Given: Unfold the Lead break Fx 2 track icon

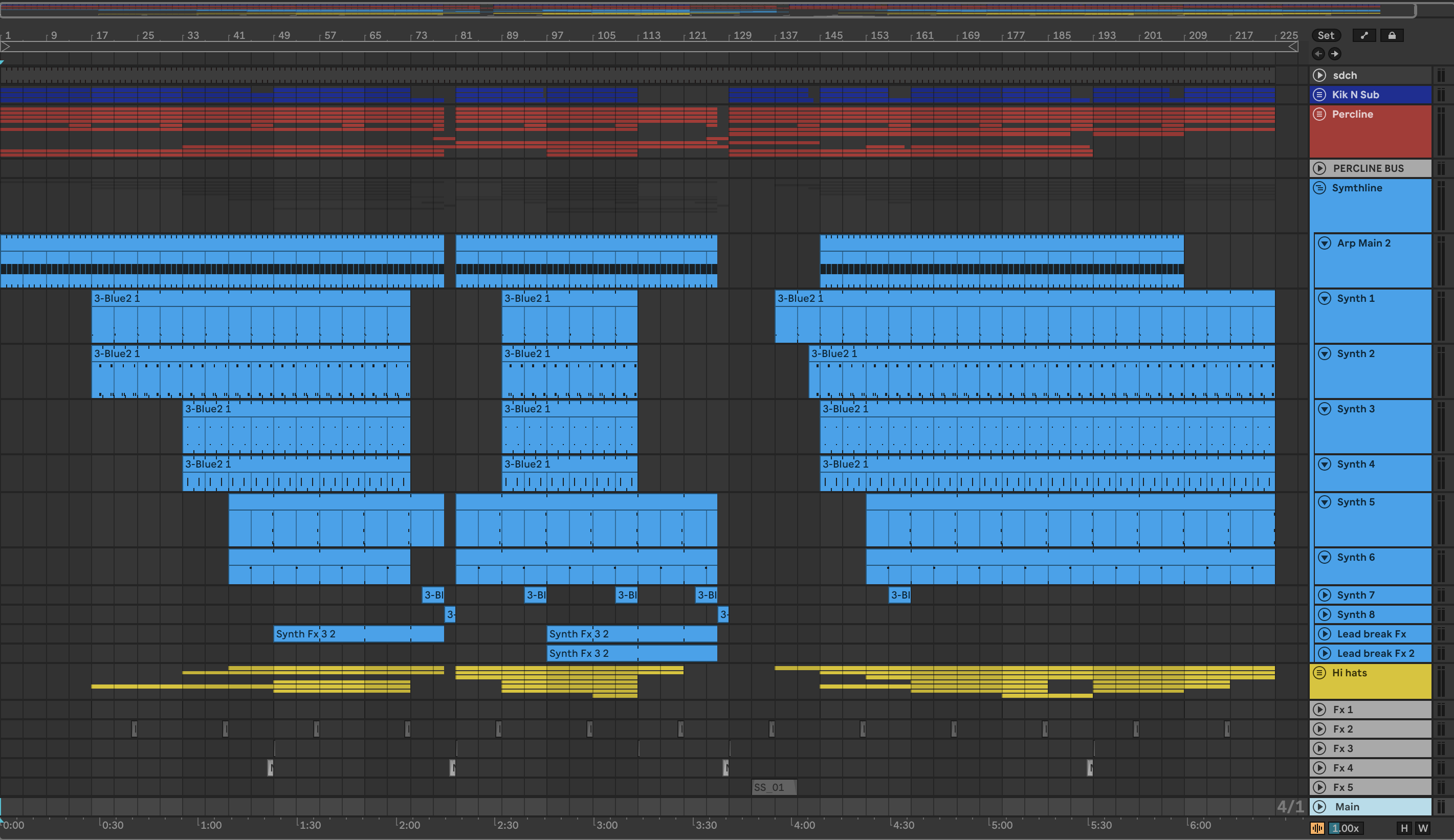Looking at the screenshot, I should 1325,654.
